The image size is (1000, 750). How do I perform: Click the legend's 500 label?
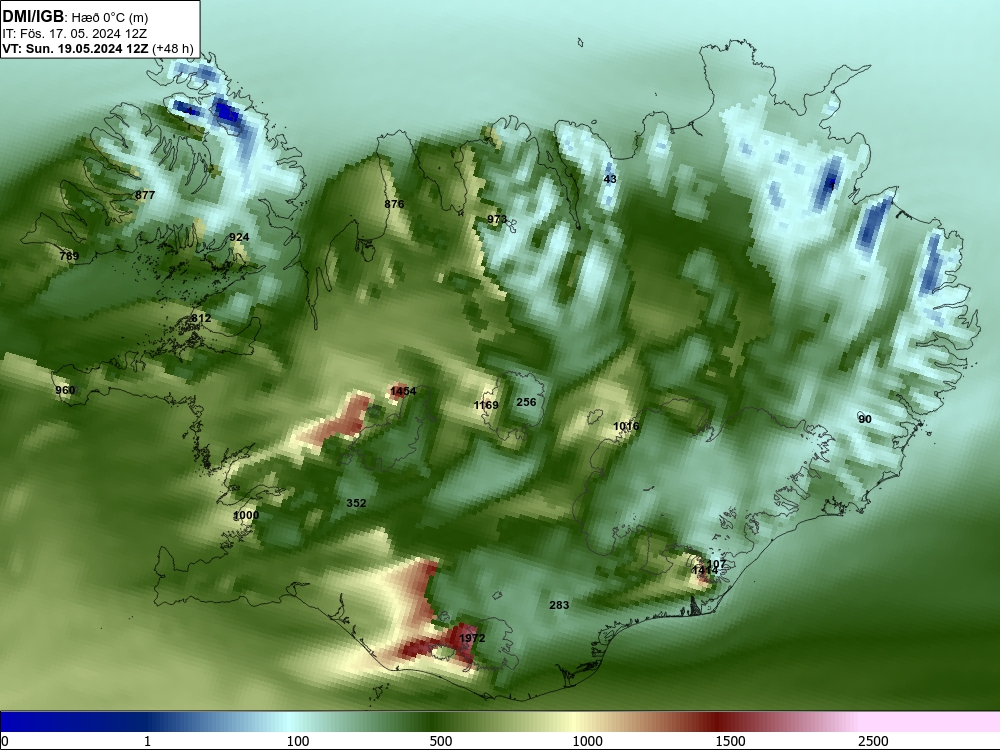(x=441, y=741)
